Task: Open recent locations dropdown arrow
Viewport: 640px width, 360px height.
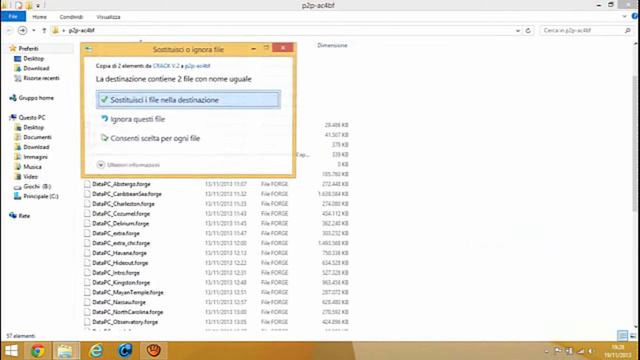Action: pos(33,31)
